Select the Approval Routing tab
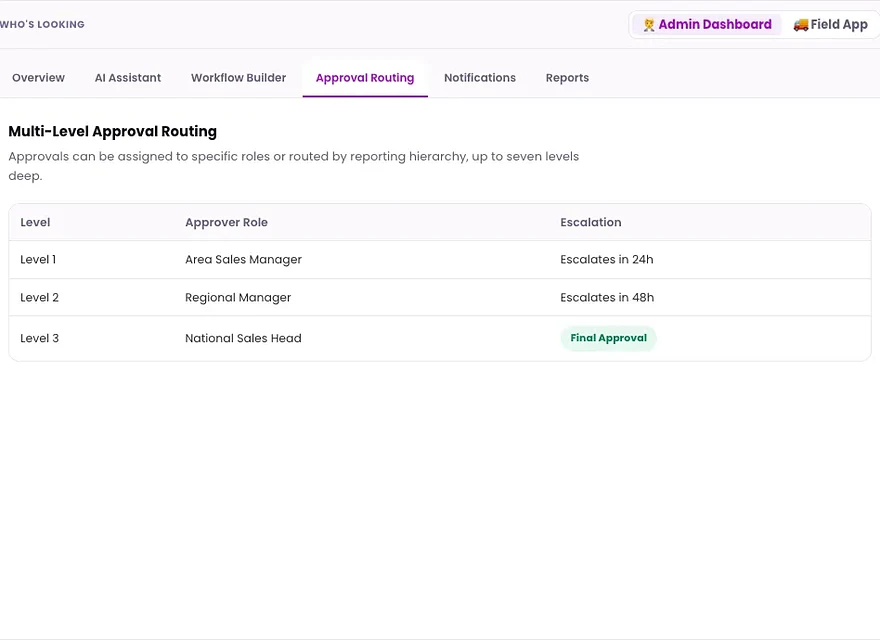Image resolution: width=880 pixels, height=640 pixels. [365, 78]
